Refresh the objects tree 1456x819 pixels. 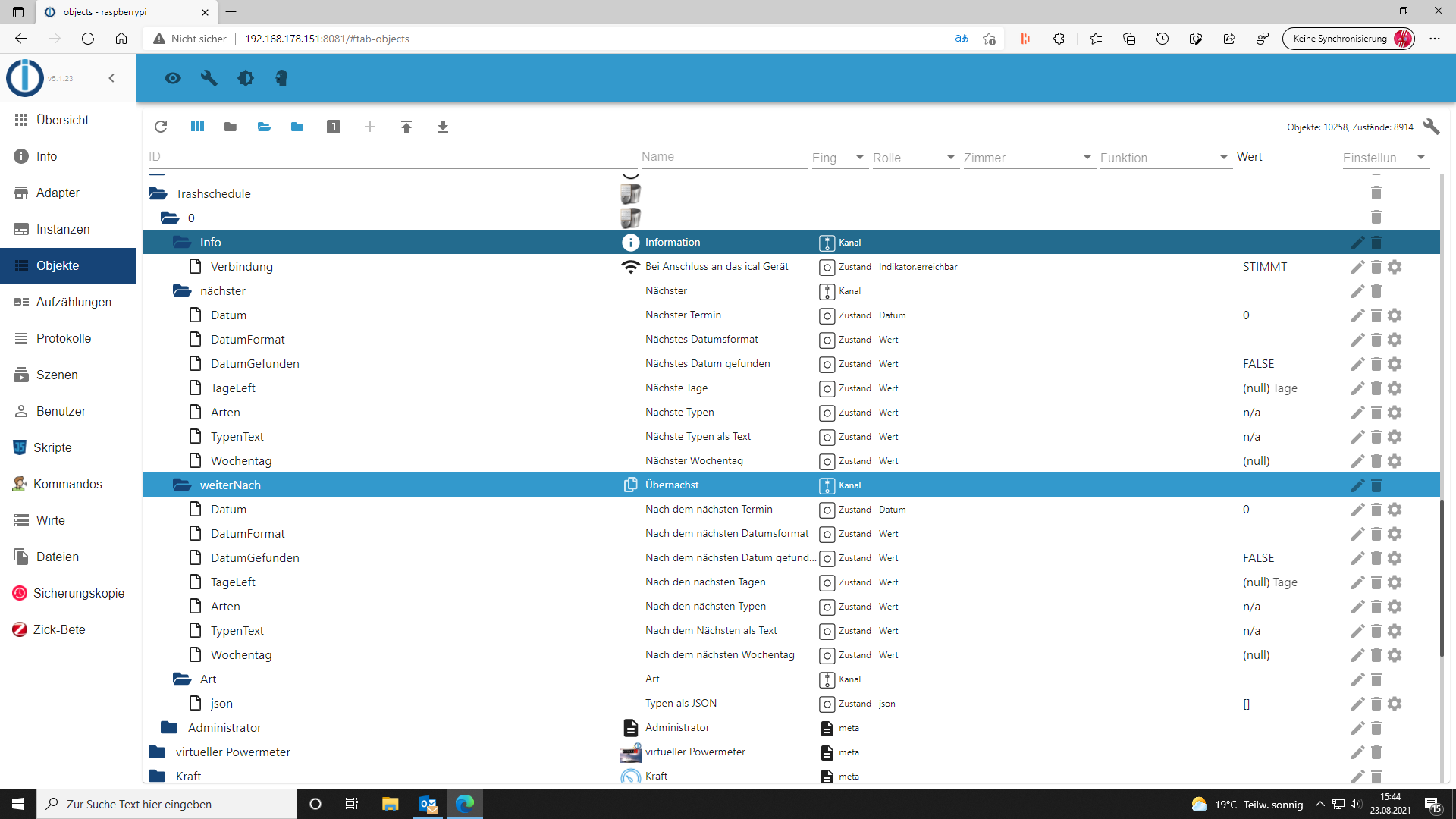[161, 127]
